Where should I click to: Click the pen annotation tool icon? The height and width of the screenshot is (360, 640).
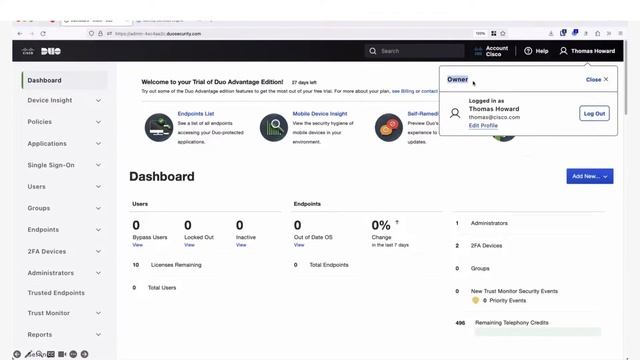pyautogui.click(x=28, y=354)
